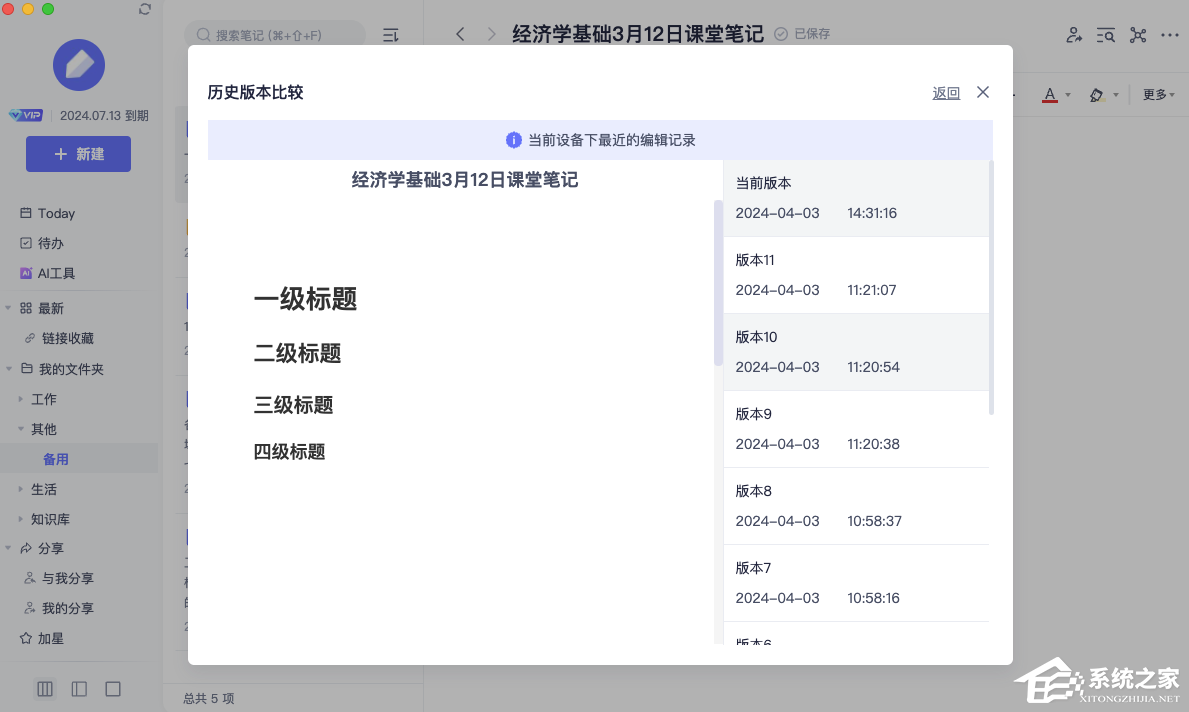Screen dimensions: 1189x712
Task: Open AI工具 in the sidebar
Action: click(x=47, y=274)
